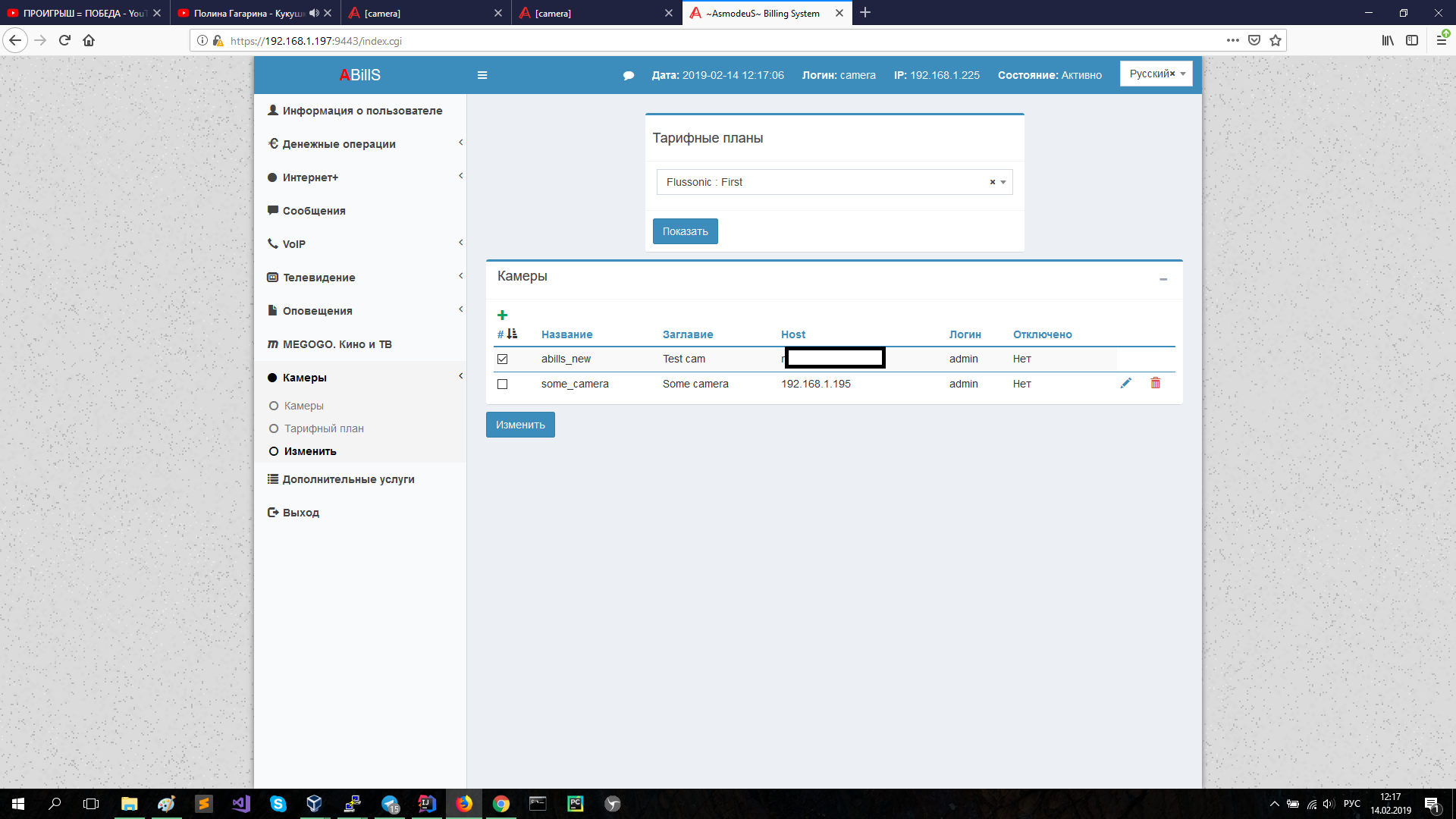Click the sort icon next to # column
Image resolution: width=1456 pixels, height=819 pixels.
(513, 334)
